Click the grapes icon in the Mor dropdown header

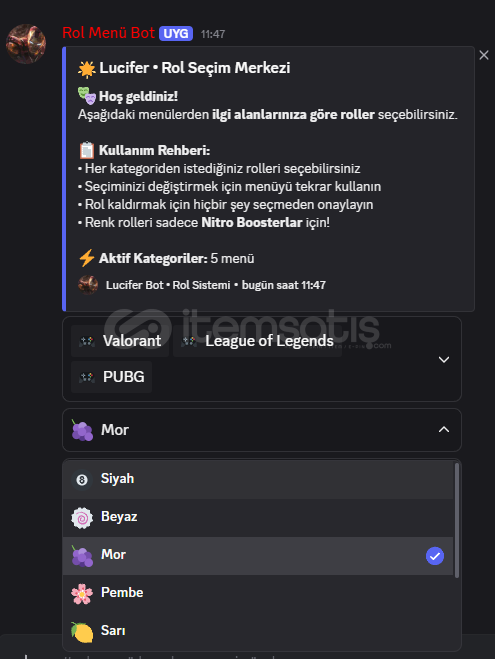point(82,430)
